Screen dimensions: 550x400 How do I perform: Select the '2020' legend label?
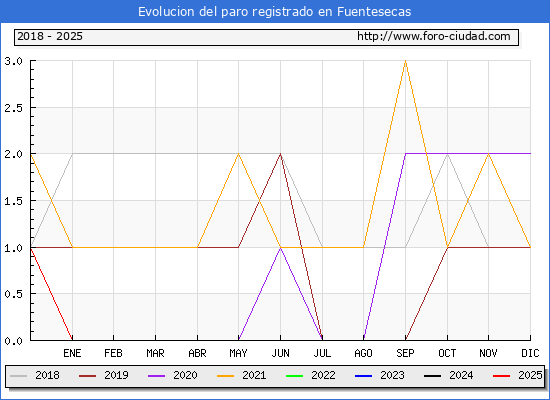pos(185,375)
